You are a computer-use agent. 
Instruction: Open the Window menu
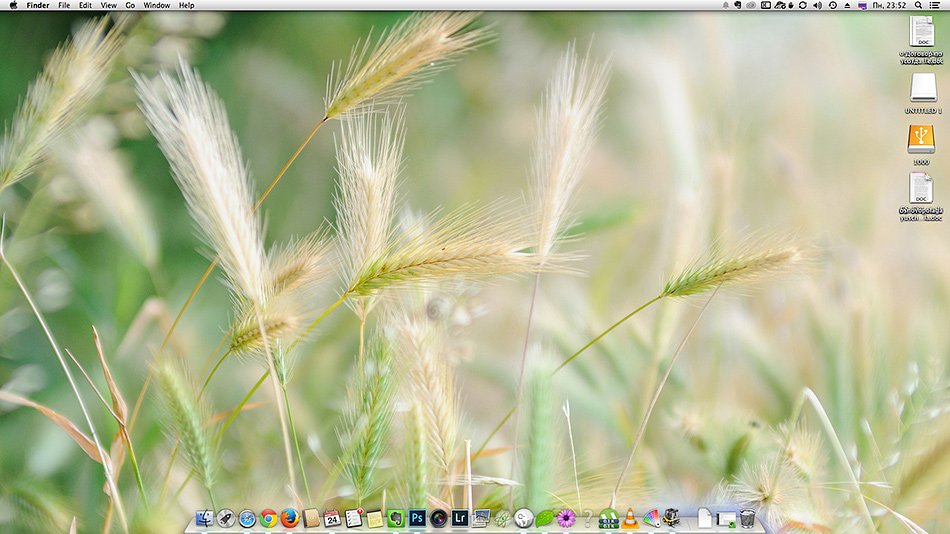tap(156, 5)
